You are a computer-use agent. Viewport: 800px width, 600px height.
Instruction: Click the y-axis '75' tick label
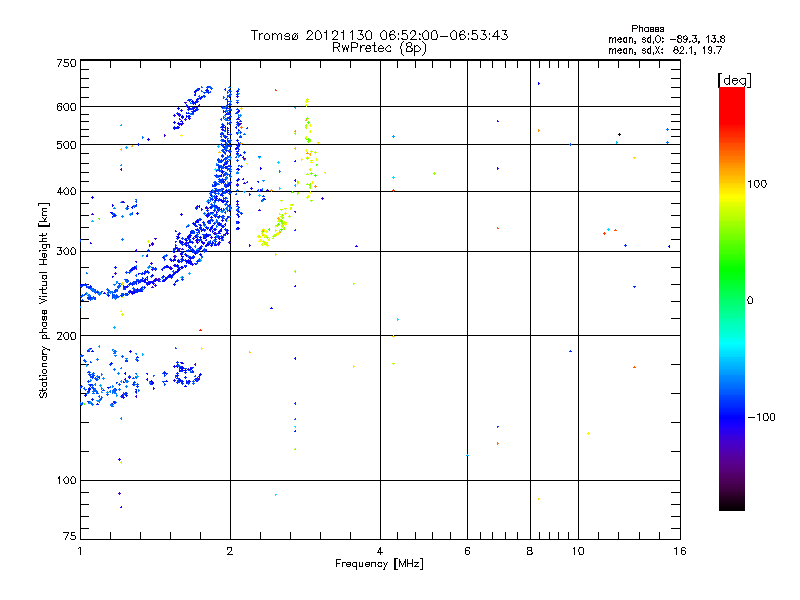click(70, 536)
